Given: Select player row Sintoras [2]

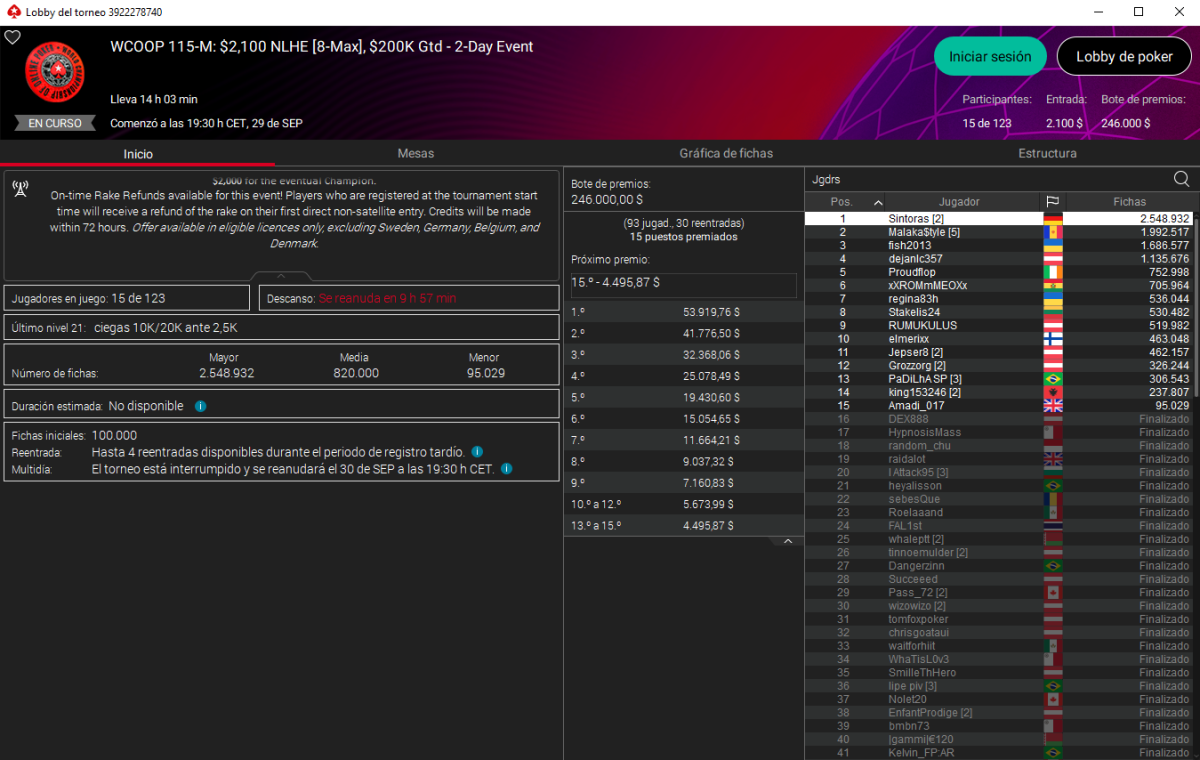Looking at the screenshot, I should [x=999, y=218].
